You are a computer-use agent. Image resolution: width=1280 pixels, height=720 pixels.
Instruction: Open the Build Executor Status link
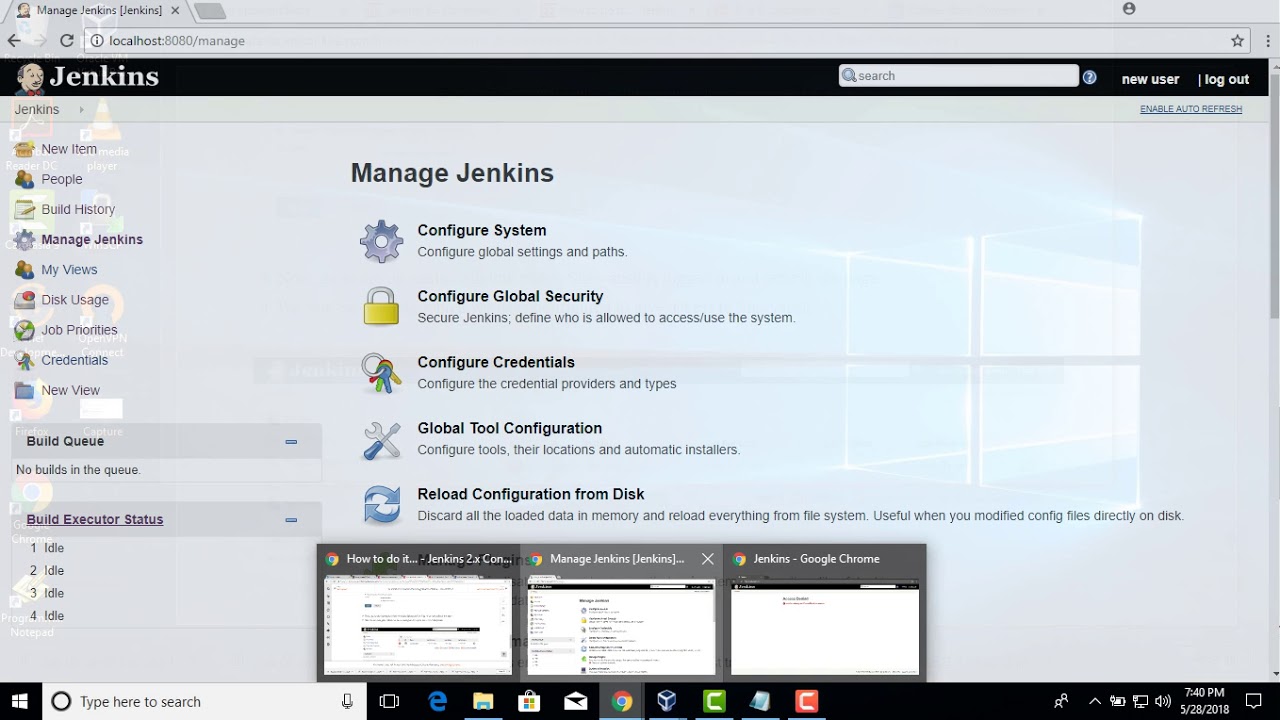click(x=95, y=519)
